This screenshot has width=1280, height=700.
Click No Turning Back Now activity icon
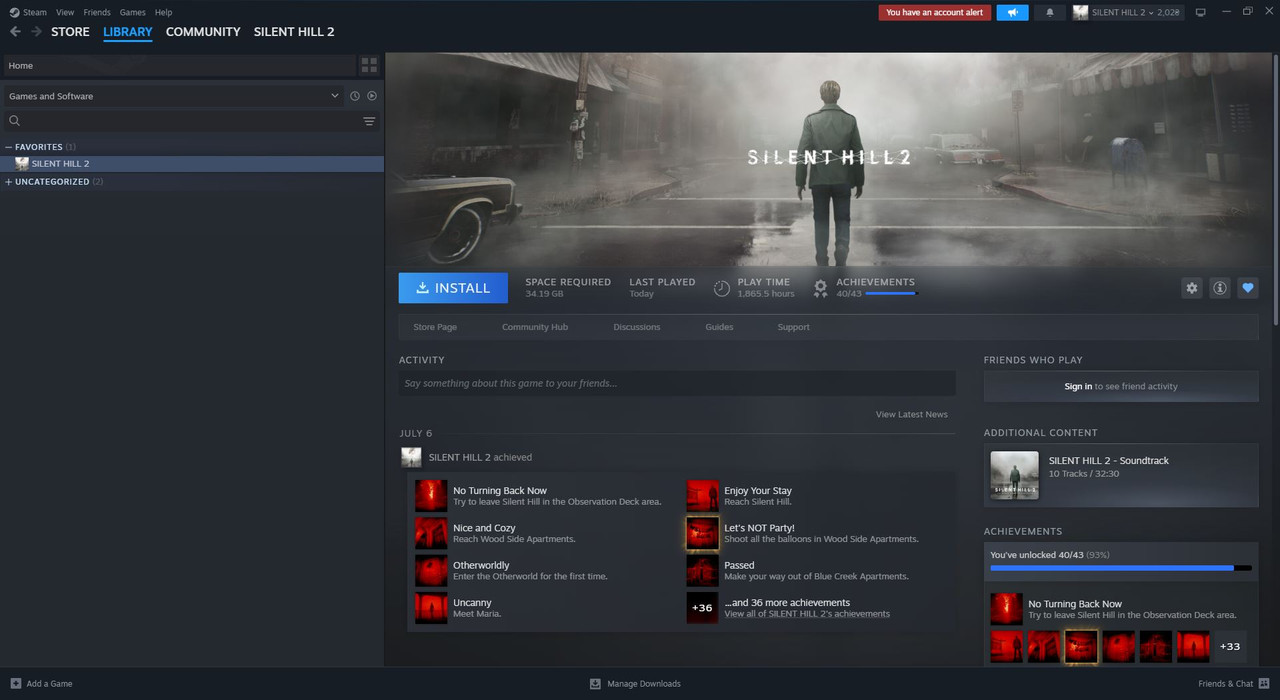tap(431, 496)
